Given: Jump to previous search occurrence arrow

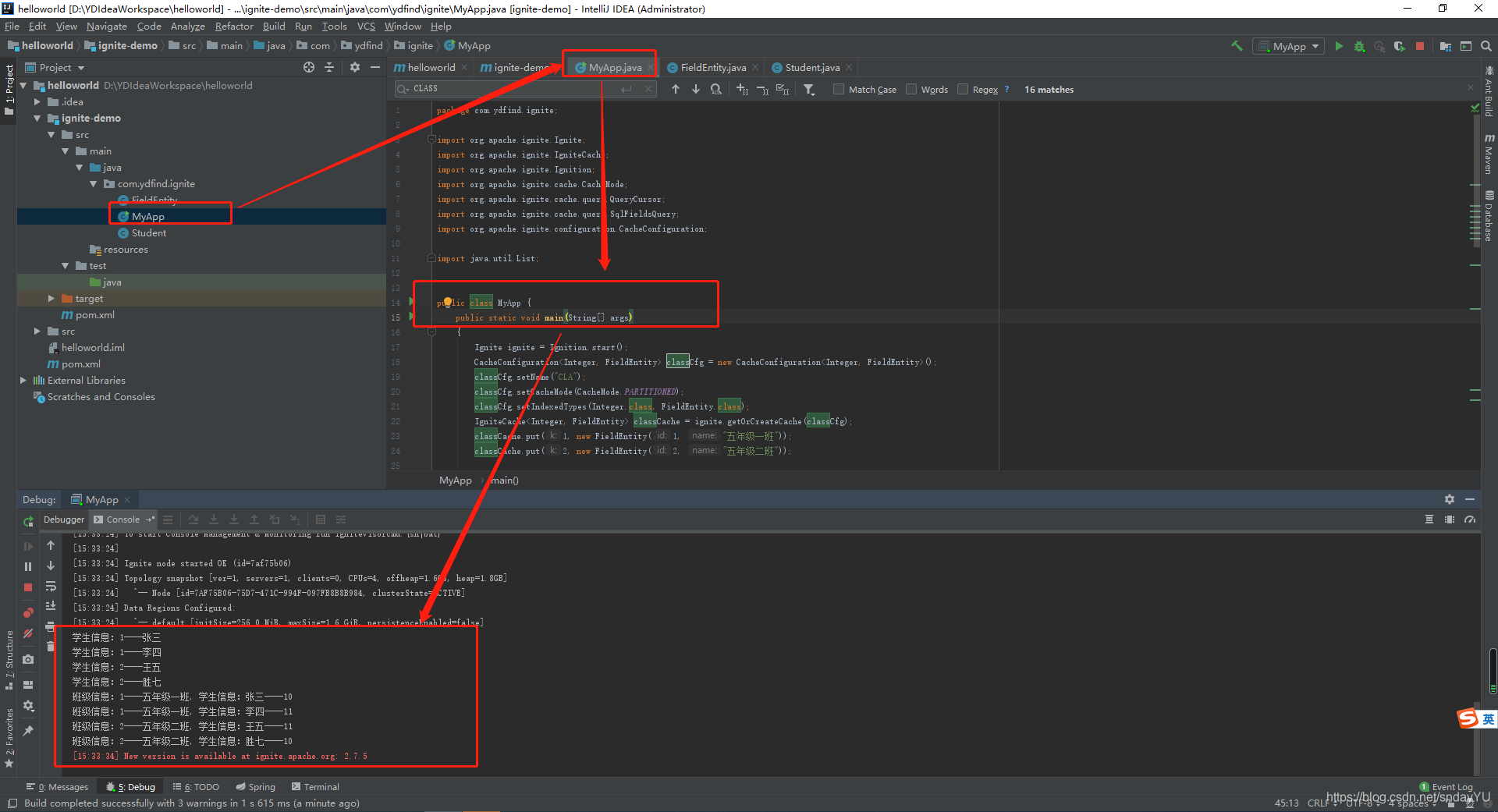Looking at the screenshot, I should [676, 89].
